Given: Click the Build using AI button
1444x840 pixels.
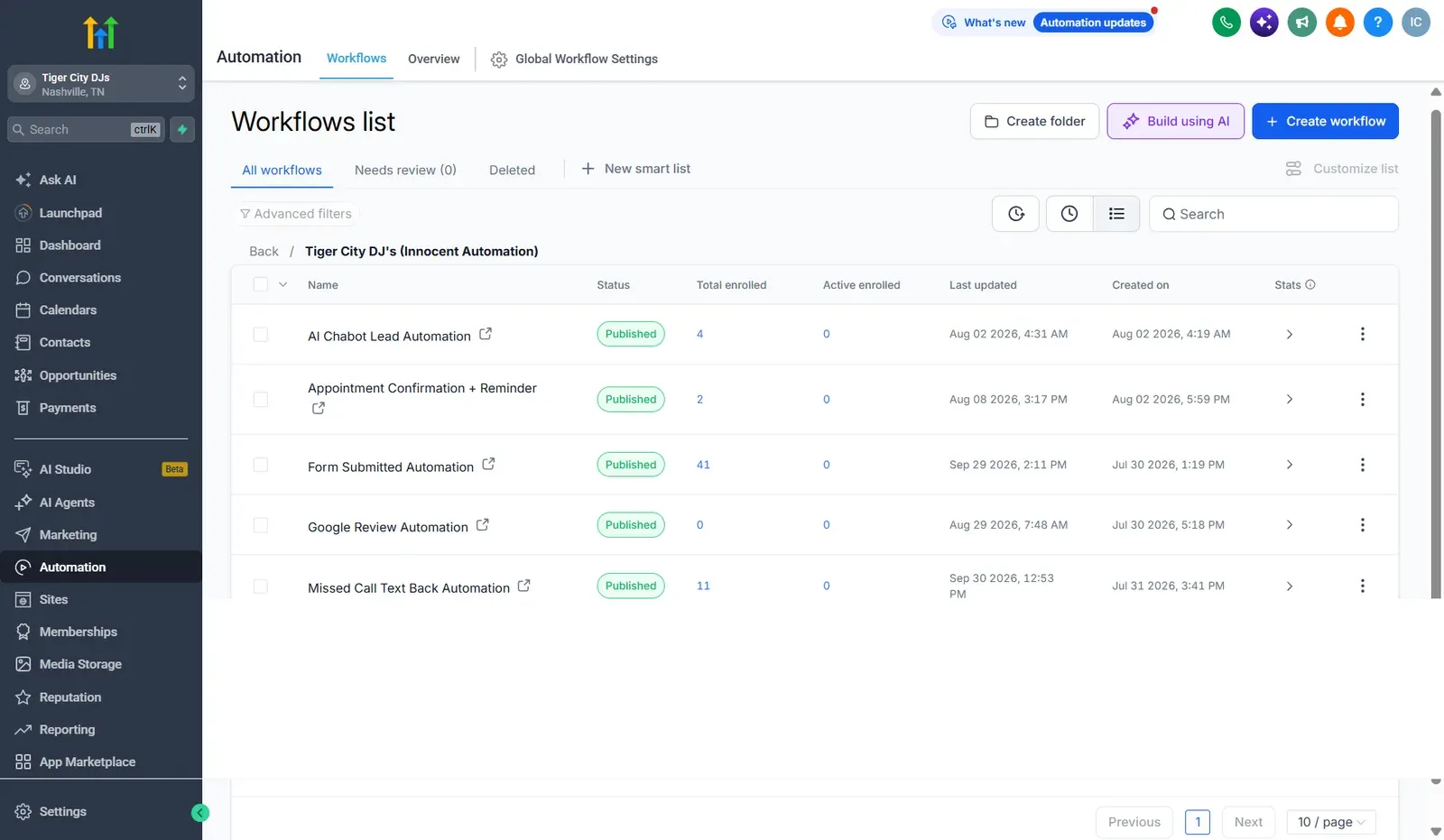Looking at the screenshot, I should pos(1175,121).
